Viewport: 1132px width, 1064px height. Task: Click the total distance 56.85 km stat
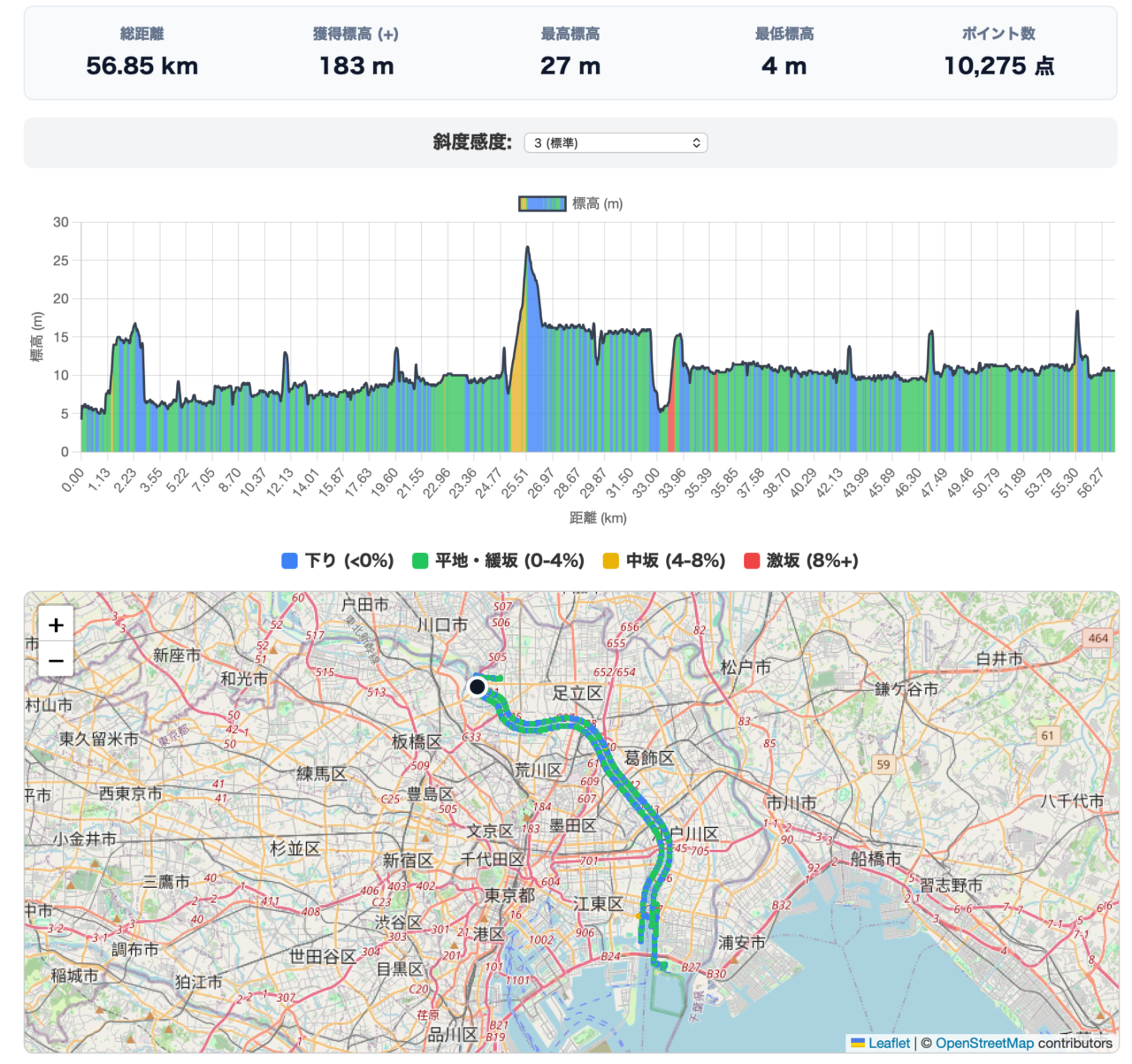tap(142, 65)
